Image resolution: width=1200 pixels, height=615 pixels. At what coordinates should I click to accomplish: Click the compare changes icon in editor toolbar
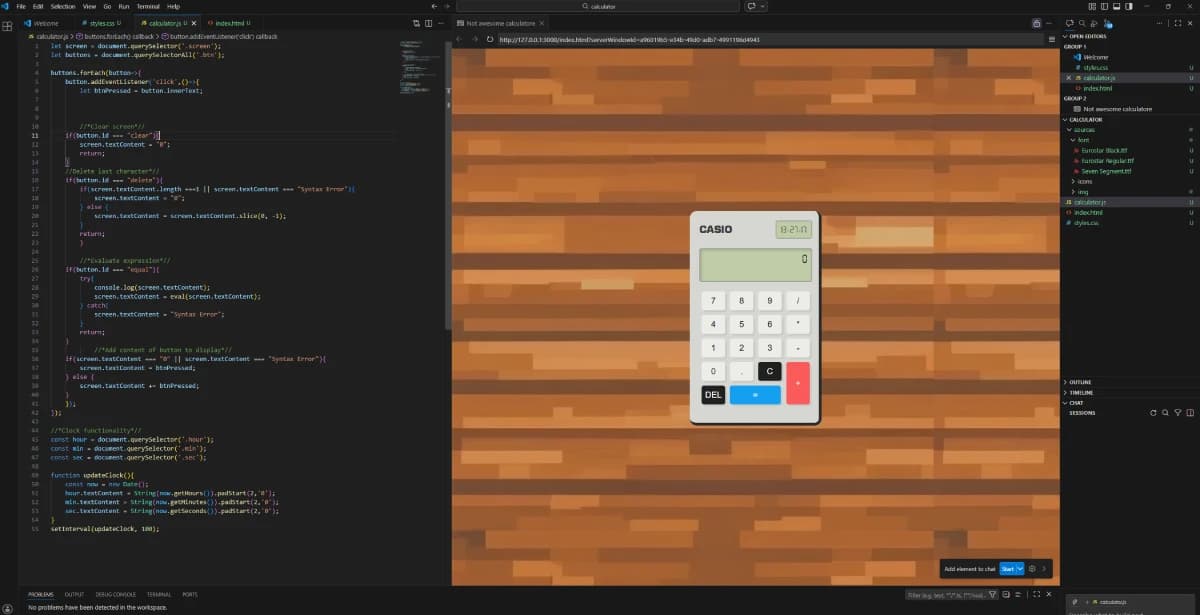click(416, 22)
